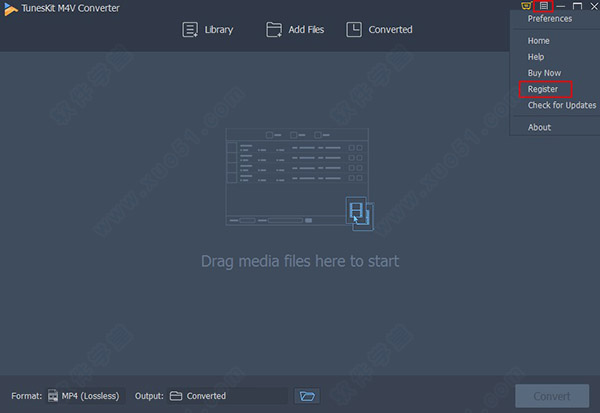Open Help from the menu

pyautogui.click(x=536, y=57)
